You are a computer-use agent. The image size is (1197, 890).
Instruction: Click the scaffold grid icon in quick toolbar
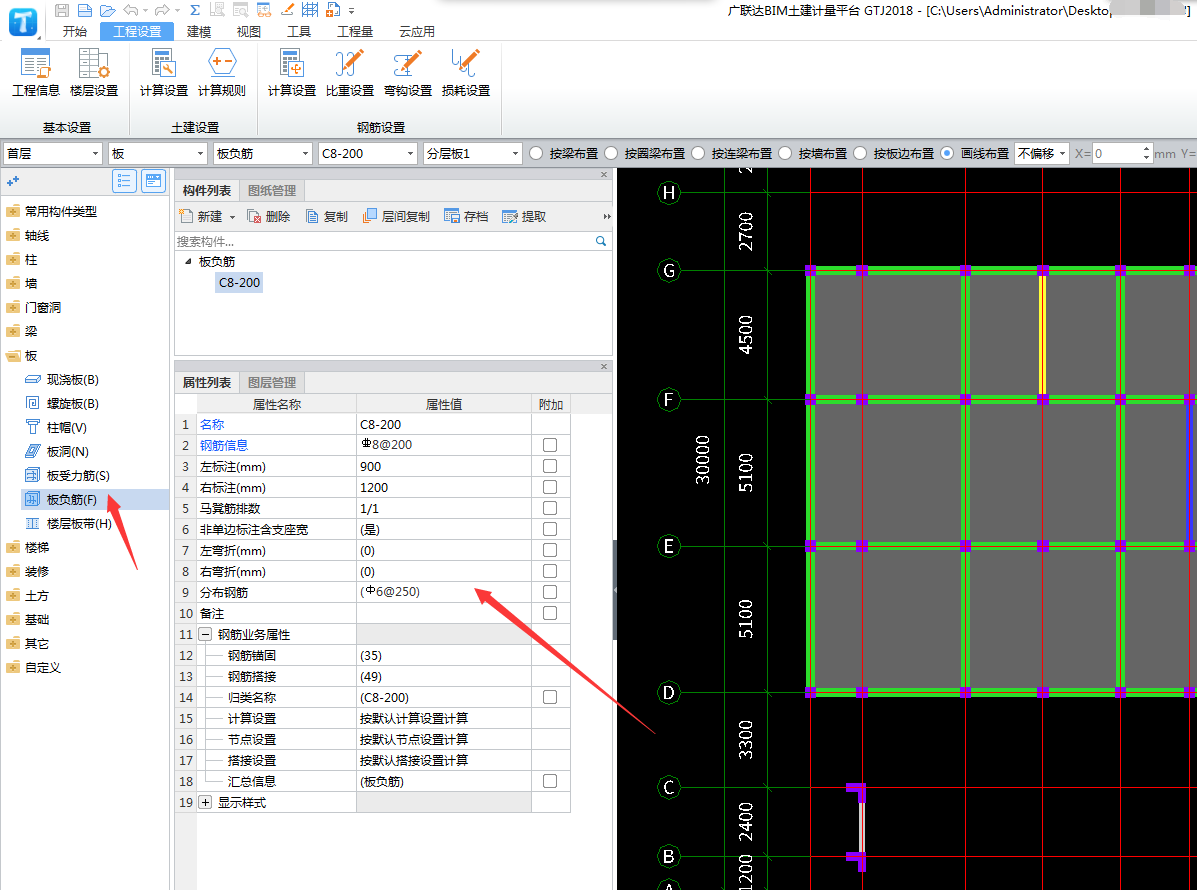pos(309,10)
